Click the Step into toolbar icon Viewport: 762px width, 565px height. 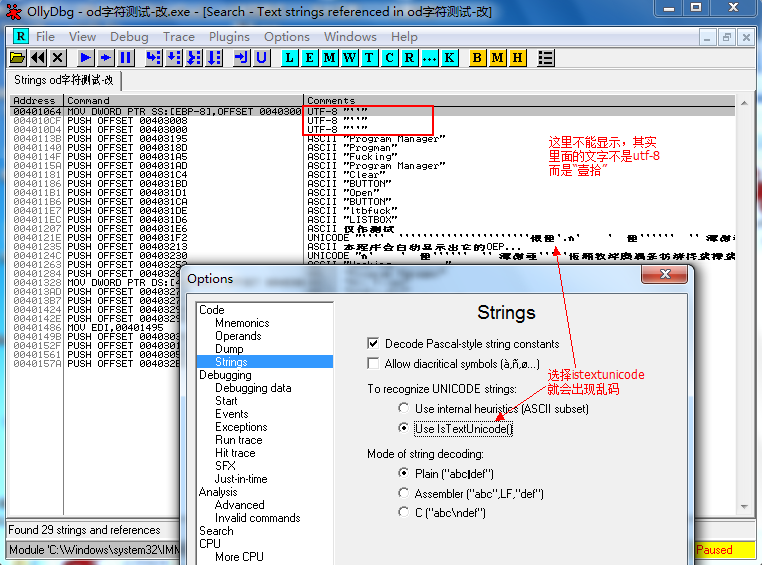154,58
